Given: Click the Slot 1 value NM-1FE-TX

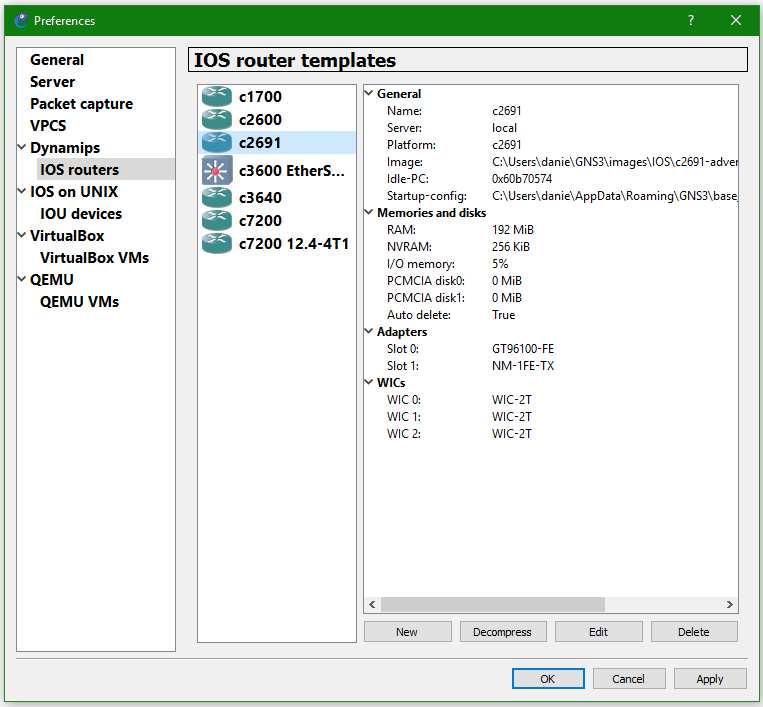Looking at the screenshot, I should click(523, 366).
